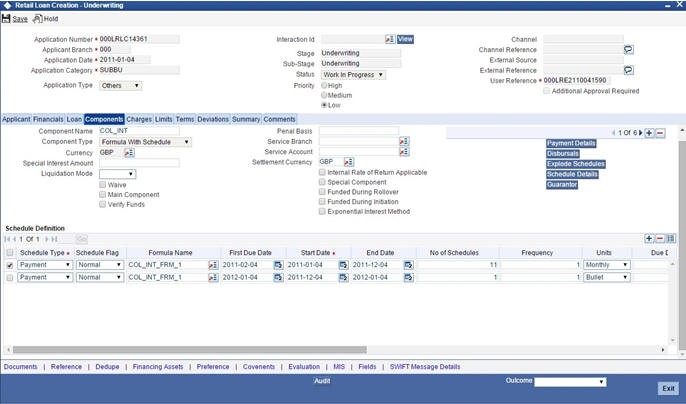Open the Liquidation Mode dropdown
Viewport: 686px width, 404px height.
tap(117, 174)
